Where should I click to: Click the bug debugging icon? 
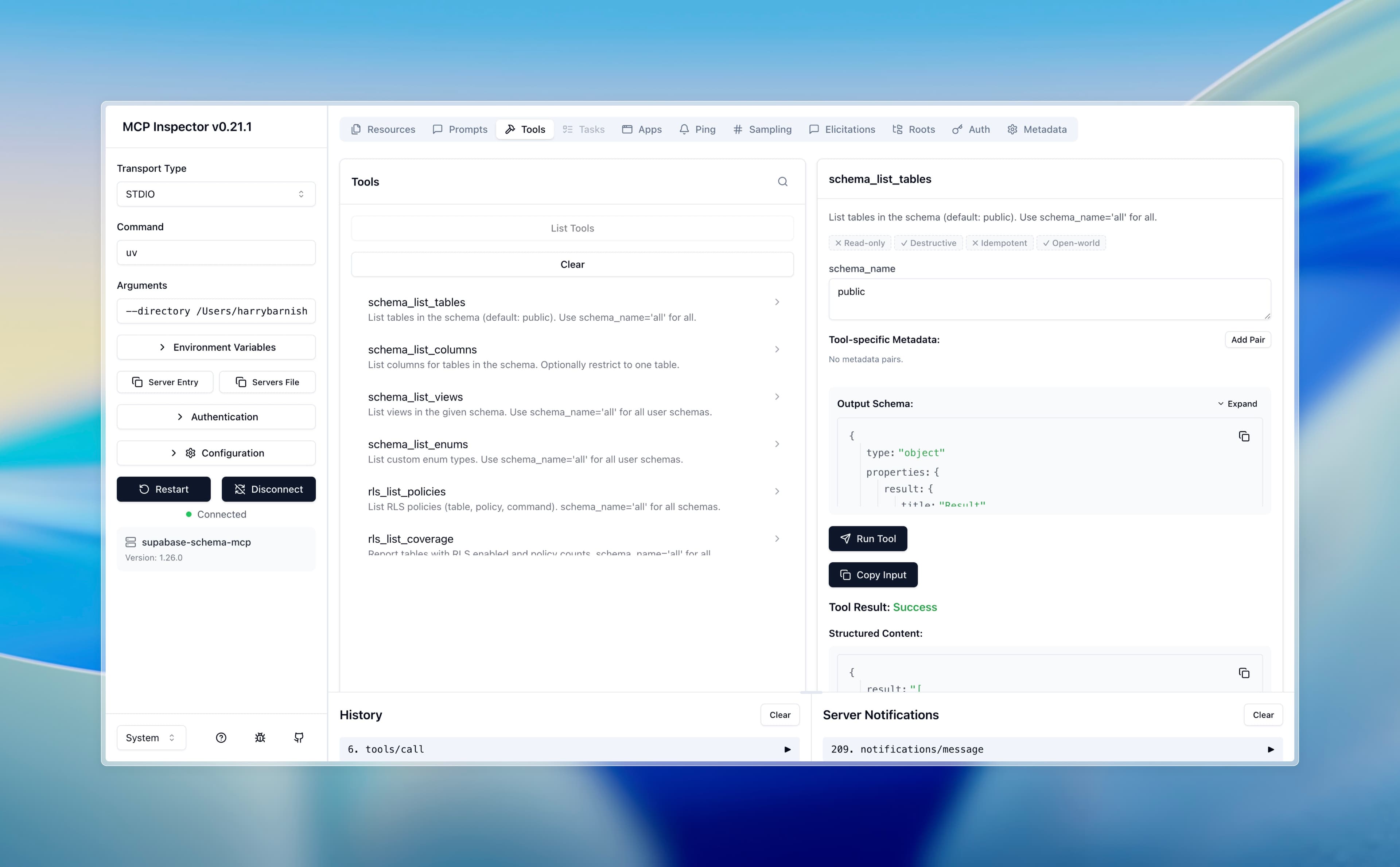(260, 737)
